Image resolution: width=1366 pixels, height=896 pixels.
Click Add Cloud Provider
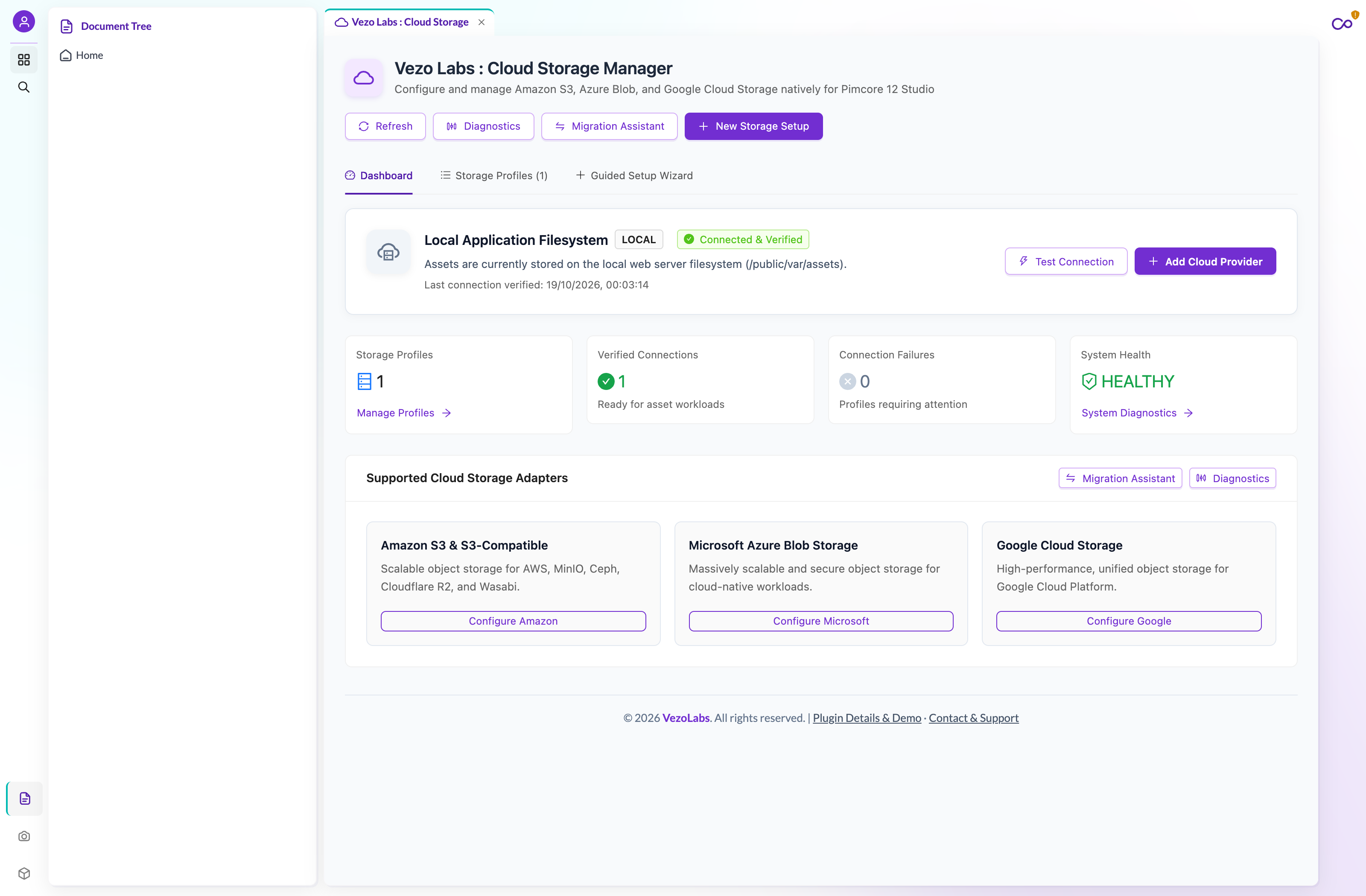pyautogui.click(x=1205, y=262)
